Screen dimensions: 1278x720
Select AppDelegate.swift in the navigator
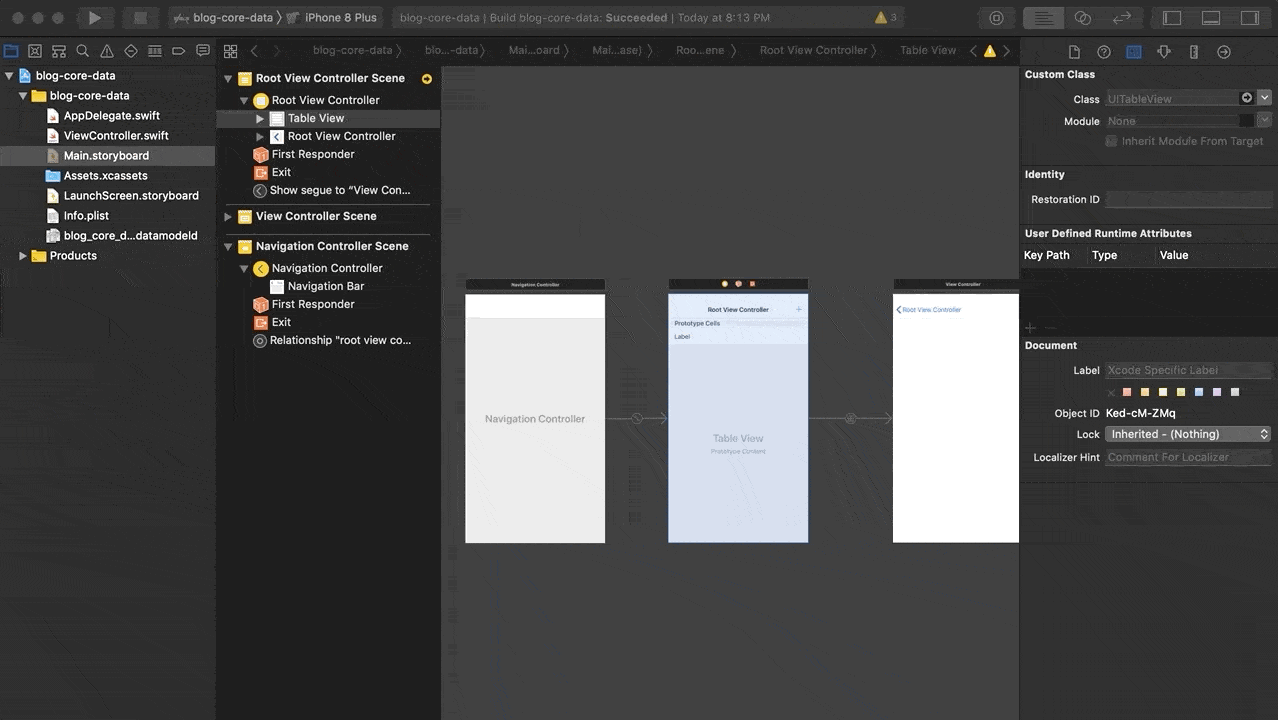tap(112, 116)
